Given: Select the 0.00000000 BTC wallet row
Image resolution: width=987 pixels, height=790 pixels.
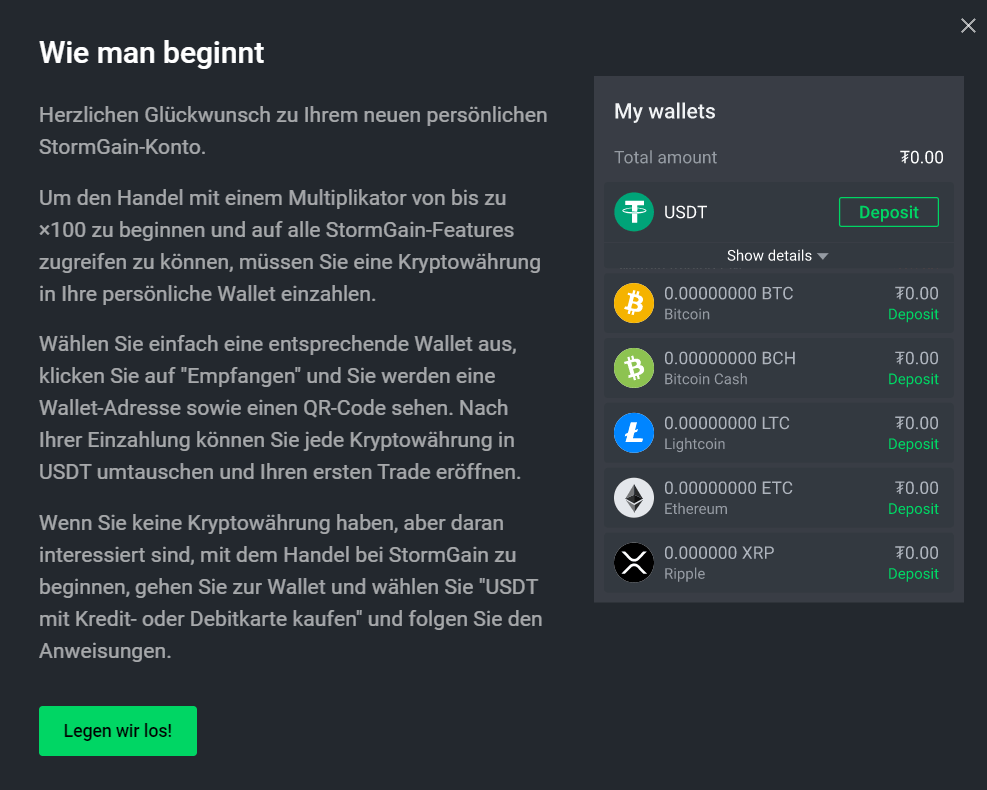Looking at the screenshot, I should (779, 303).
